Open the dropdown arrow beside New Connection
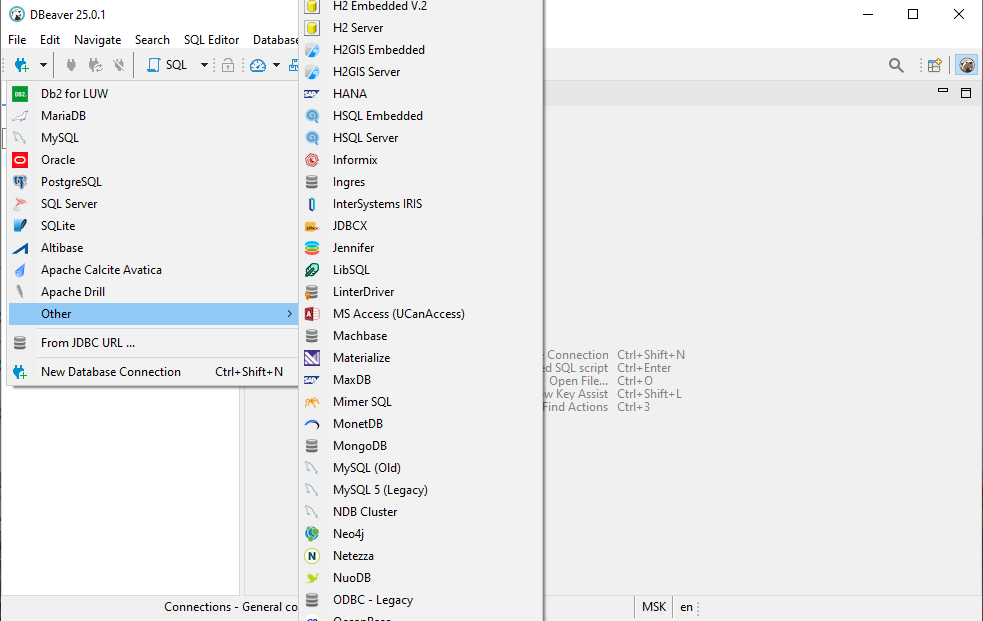983x621 pixels. click(x=43, y=65)
